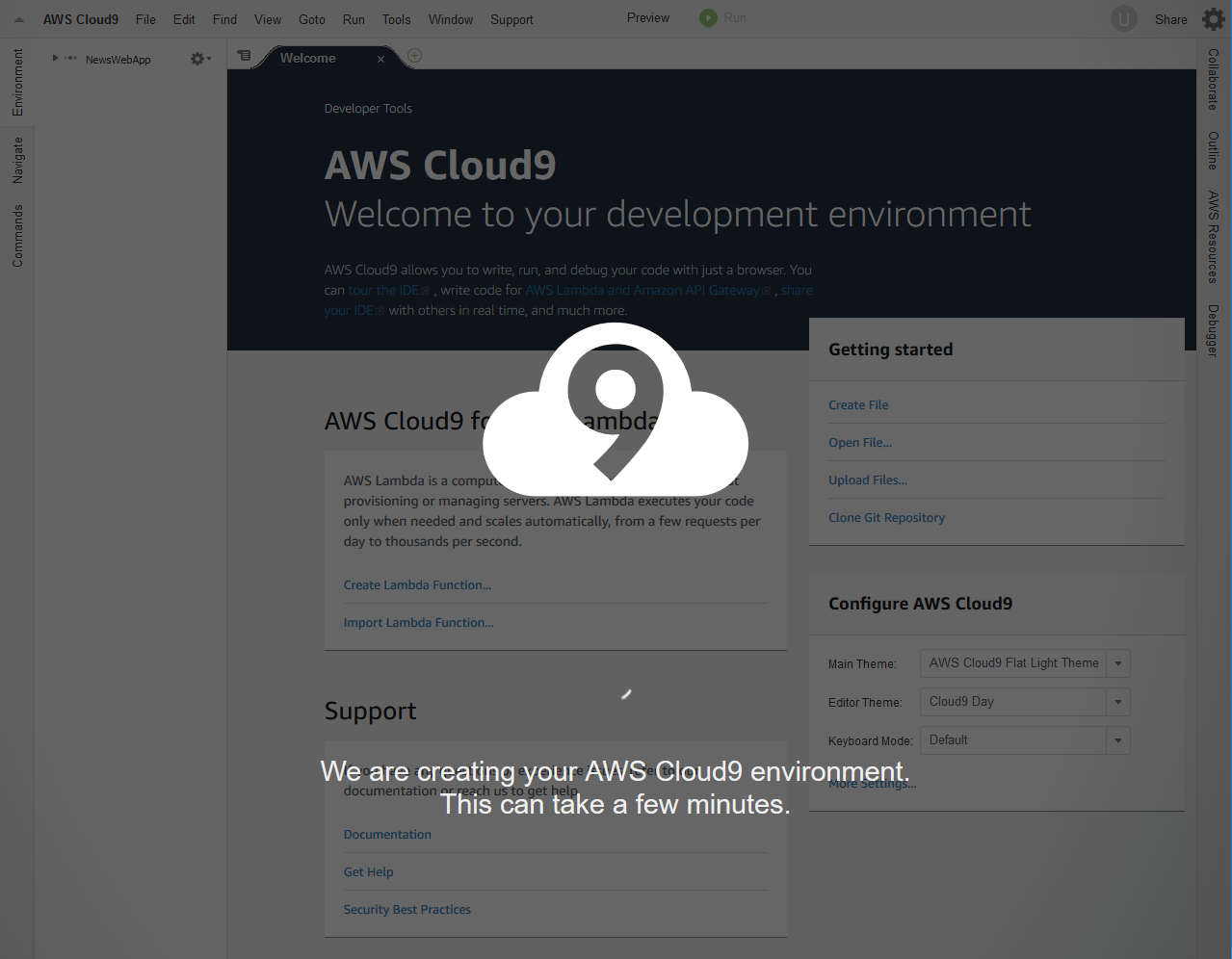Click the Share button
The image size is (1232, 959).
click(x=1171, y=19)
